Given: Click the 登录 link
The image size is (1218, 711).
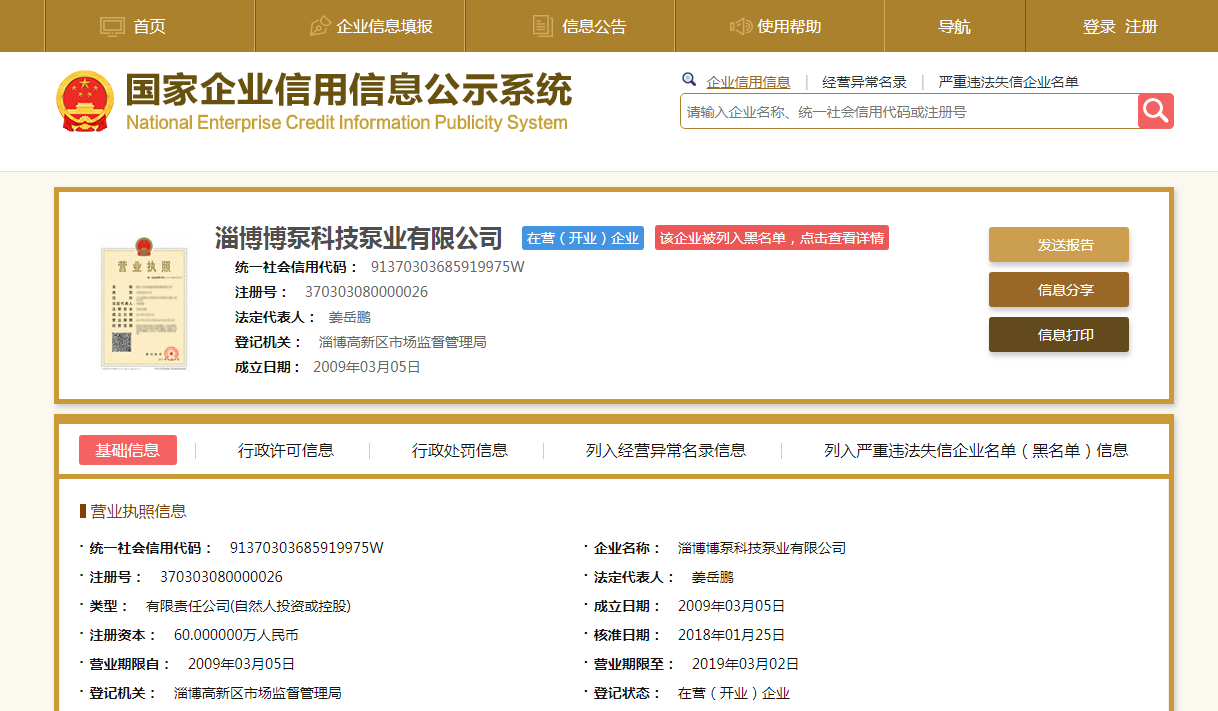Looking at the screenshot, I should [x=1099, y=26].
